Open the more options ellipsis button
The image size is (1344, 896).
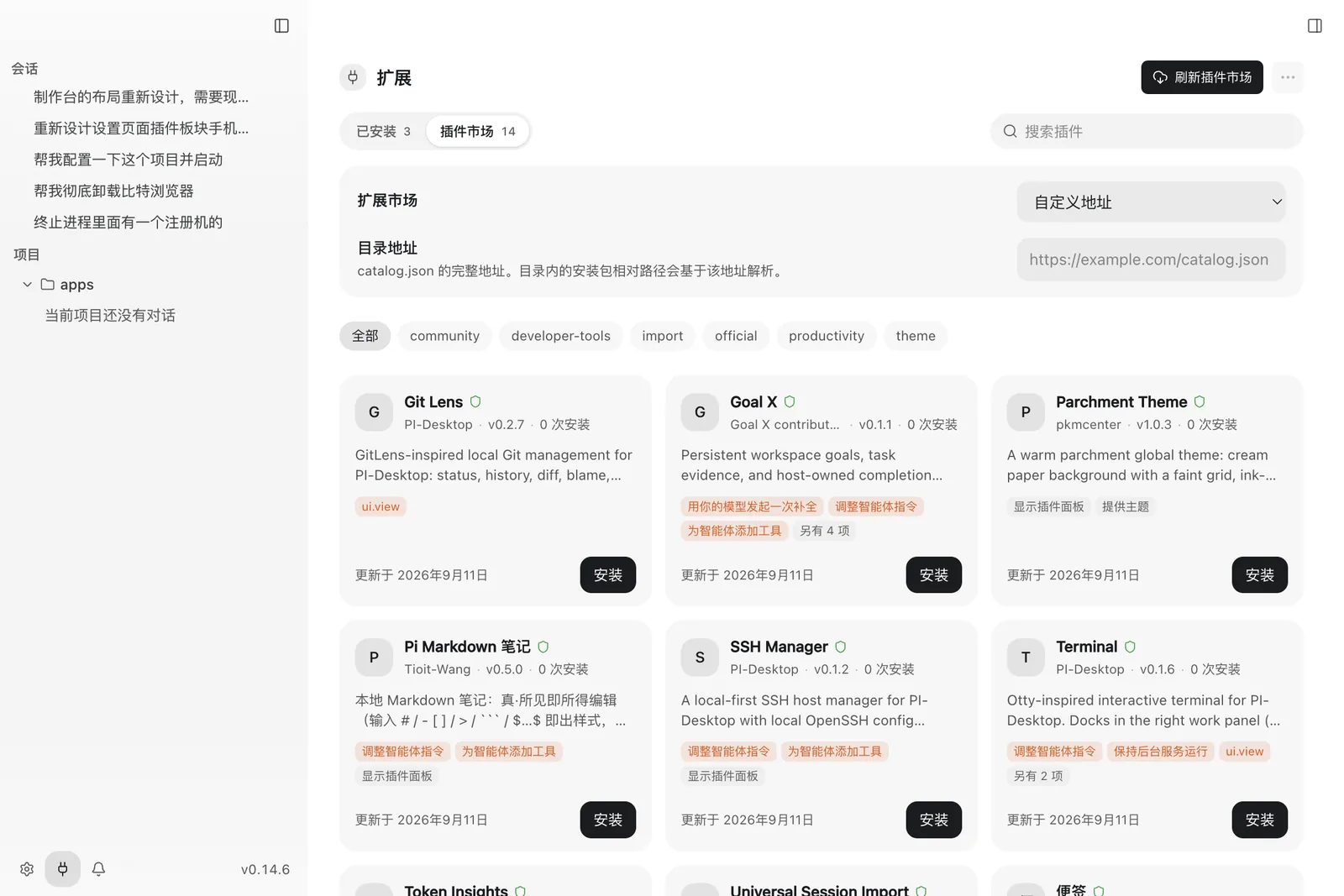tap(1288, 77)
